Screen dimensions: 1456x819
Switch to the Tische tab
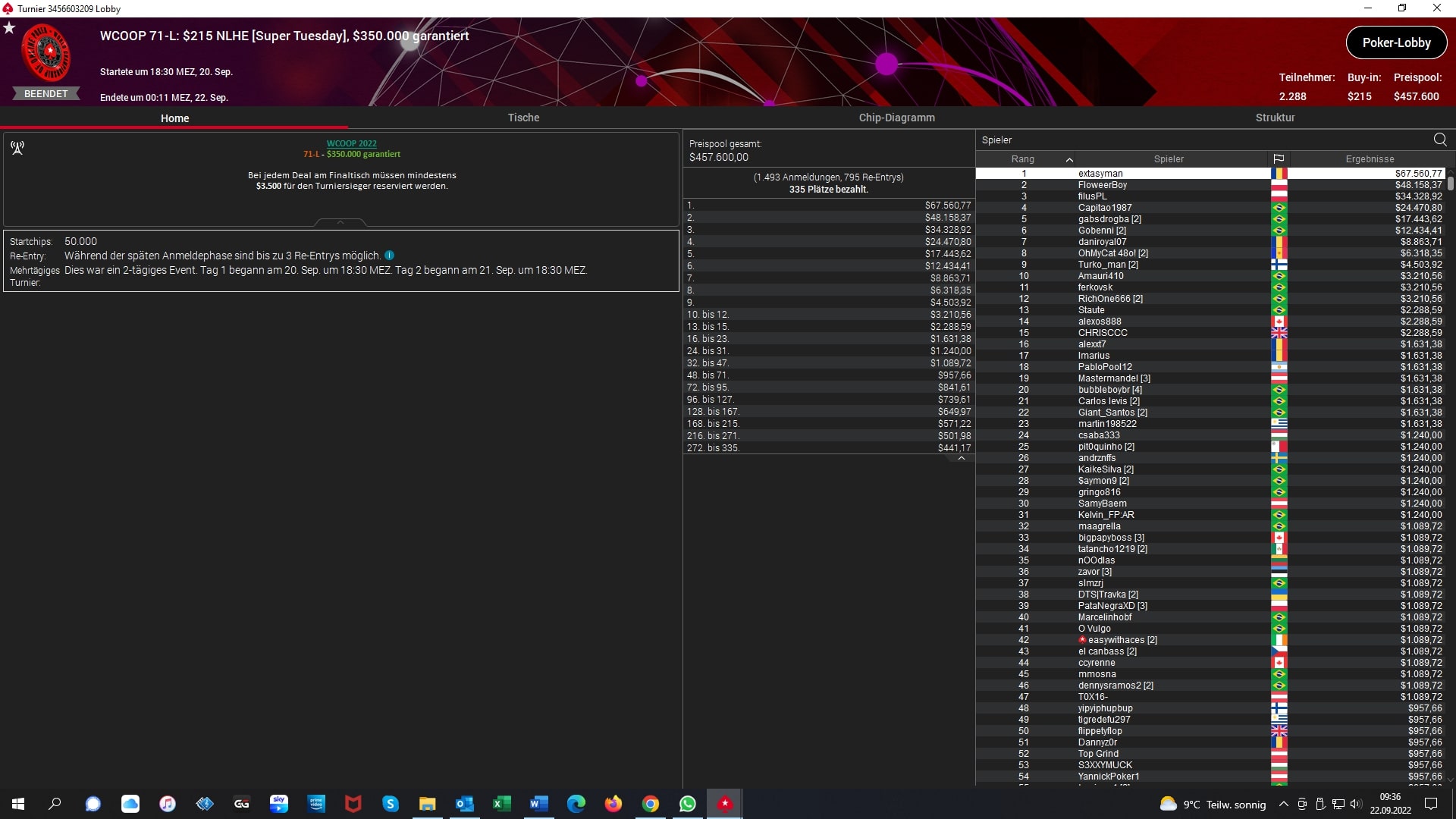[x=523, y=118]
